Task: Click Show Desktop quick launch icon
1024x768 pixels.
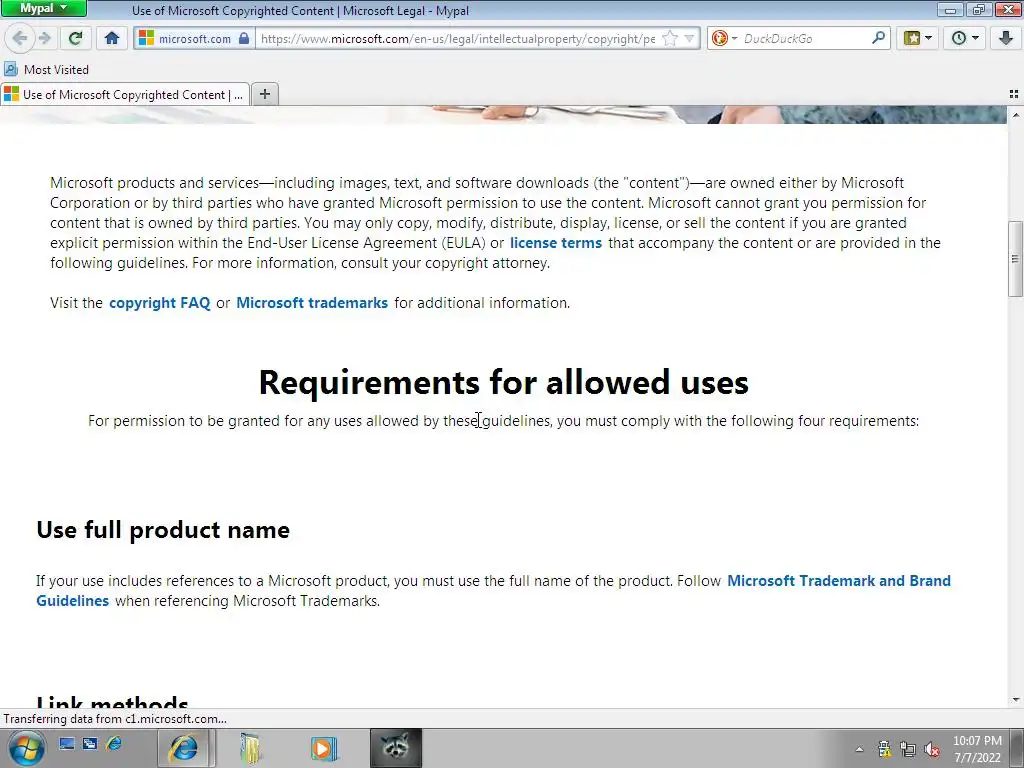Action: (67, 743)
